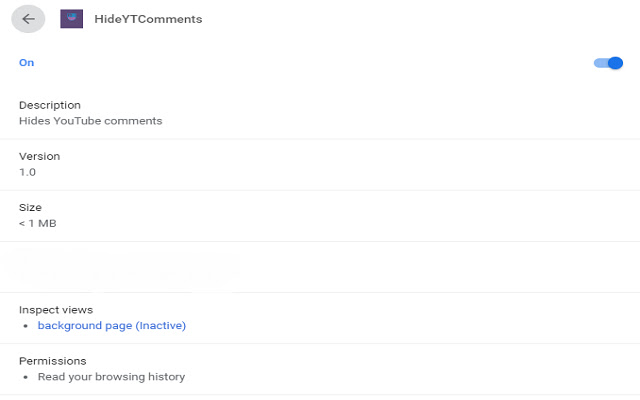640x400 pixels.
Task: Click the Permissions heading
Action: click(53, 361)
